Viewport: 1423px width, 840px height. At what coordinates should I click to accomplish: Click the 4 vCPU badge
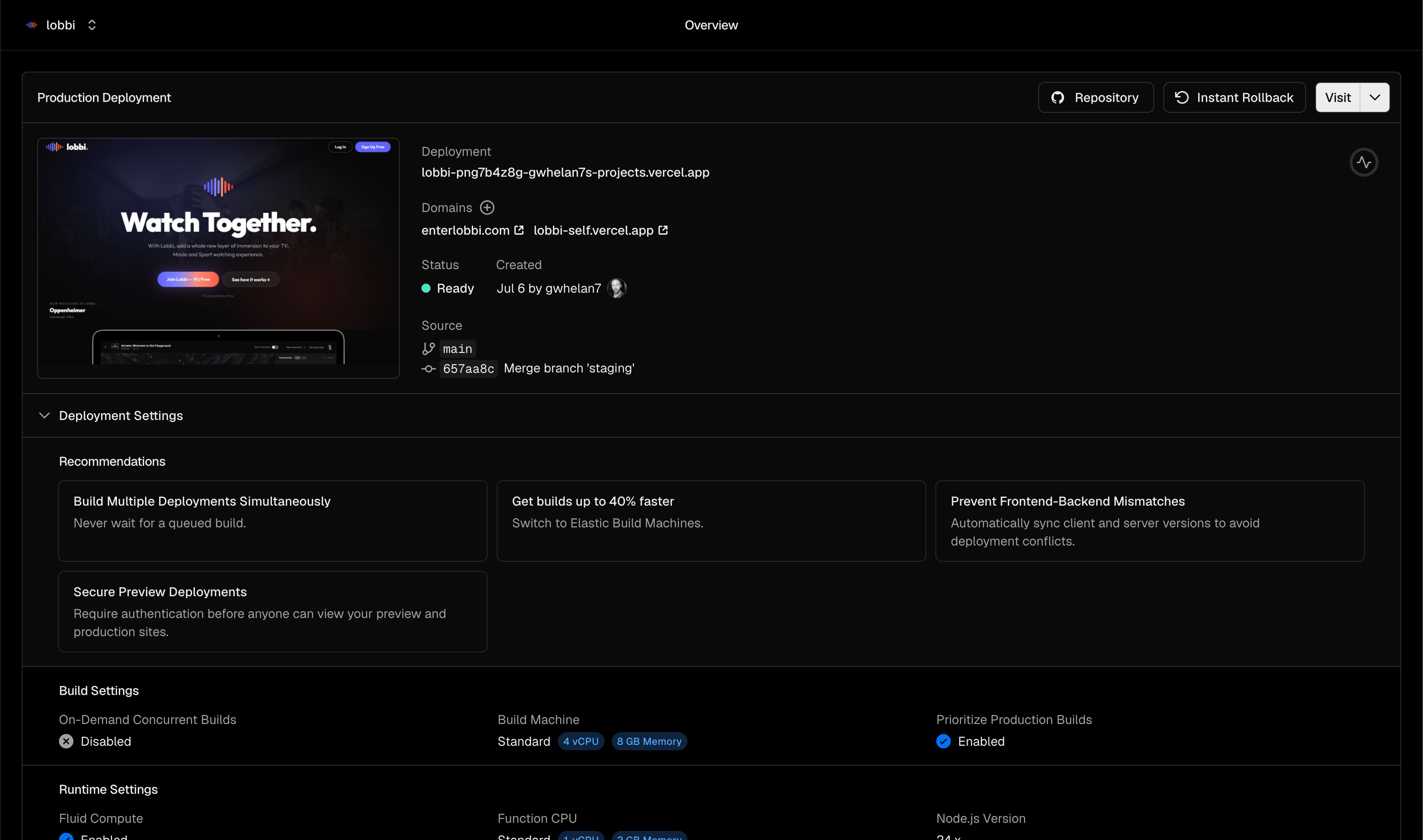(x=581, y=742)
